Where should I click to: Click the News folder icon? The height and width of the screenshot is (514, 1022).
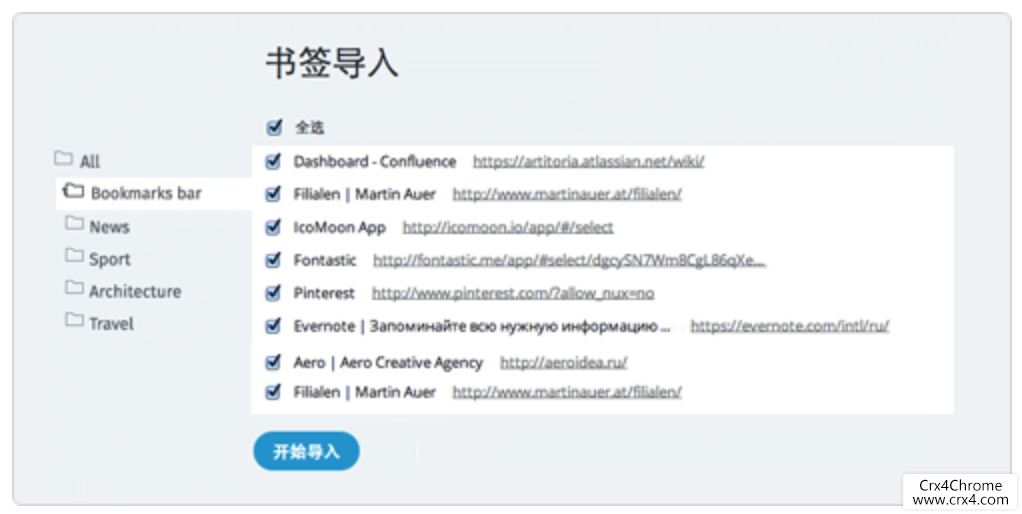click(x=74, y=224)
